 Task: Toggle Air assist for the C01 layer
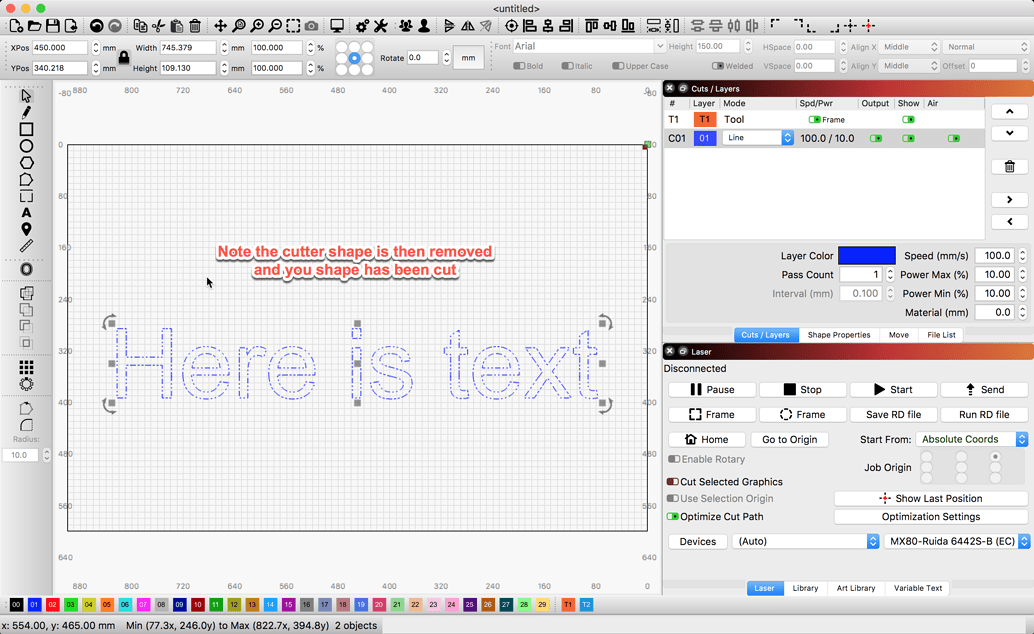pyautogui.click(x=954, y=139)
